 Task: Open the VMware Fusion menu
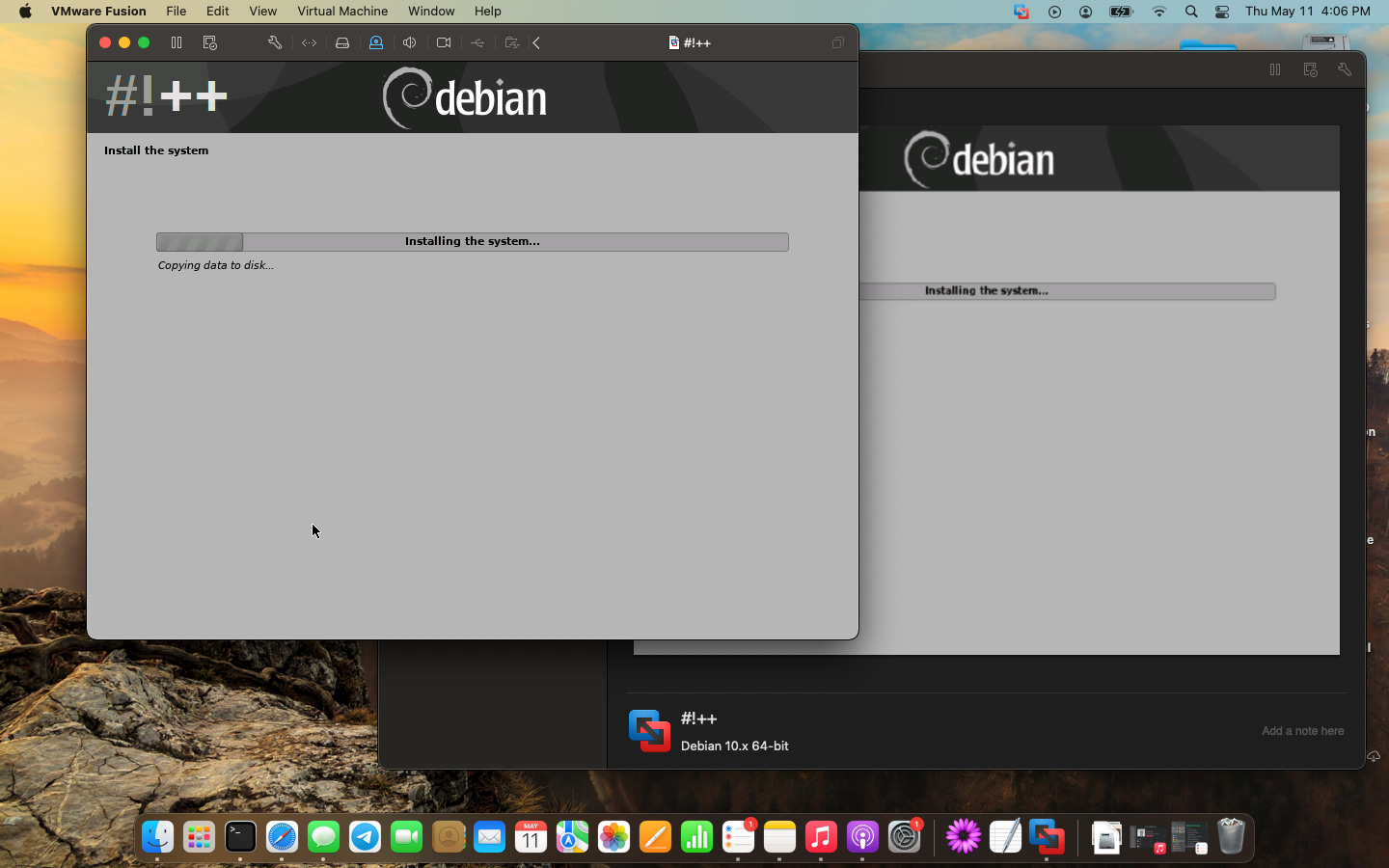pyautogui.click(x=98, y=12)
